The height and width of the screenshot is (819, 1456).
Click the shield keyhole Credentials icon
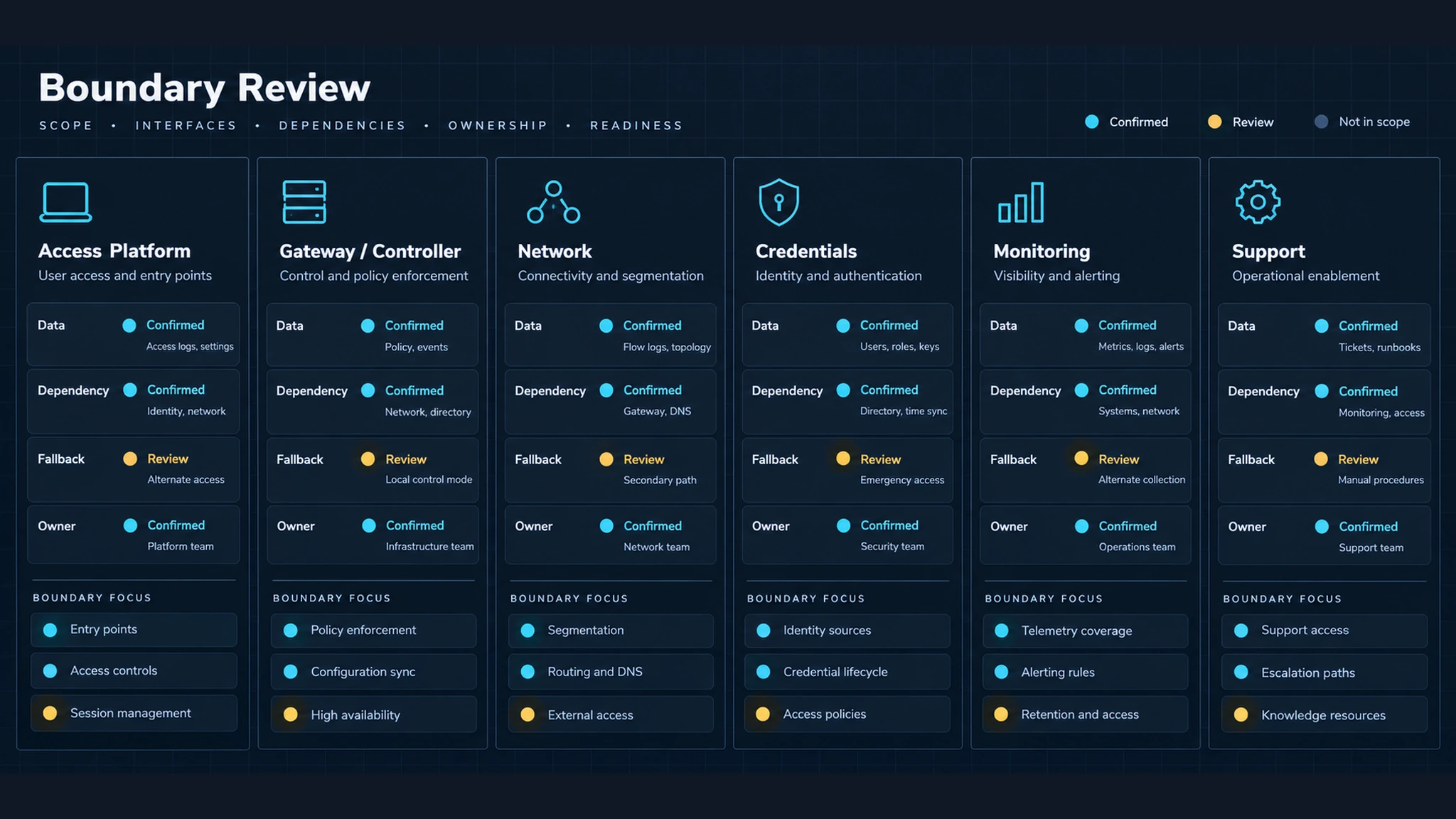pos(779,202)
